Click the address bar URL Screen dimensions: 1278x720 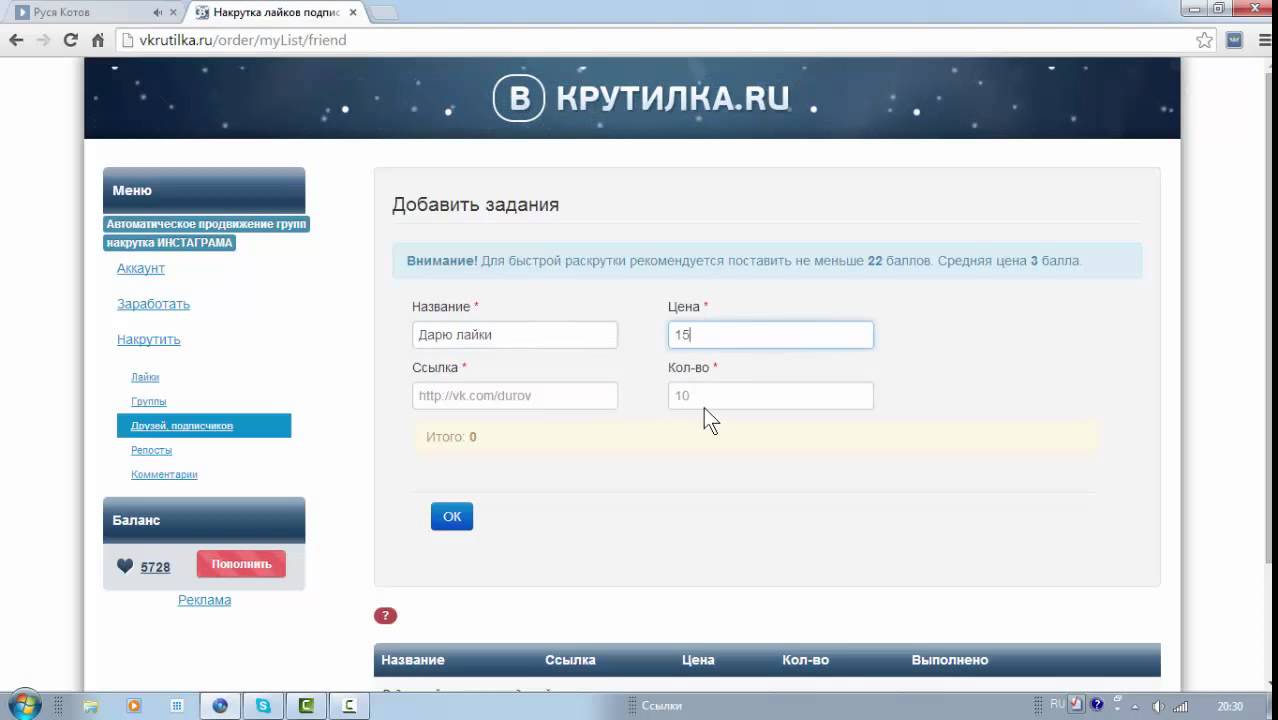pyautogui.click(x=243, y=40)
